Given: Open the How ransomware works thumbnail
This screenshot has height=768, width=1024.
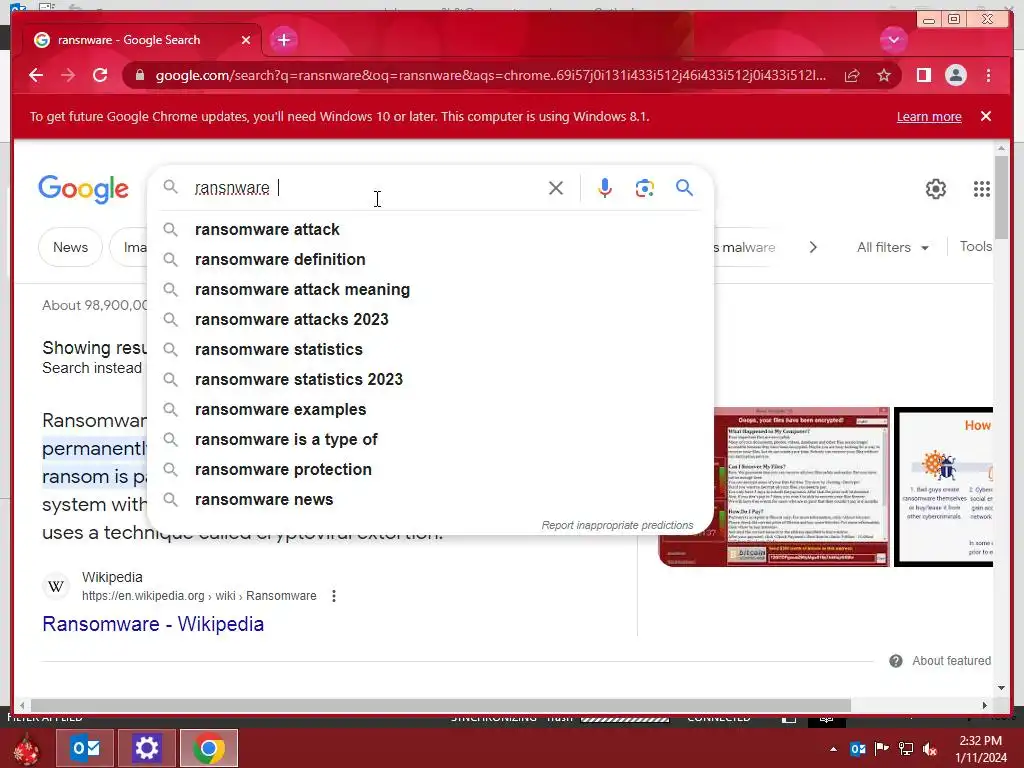Looking at the screenshot, I should coord(944,487).
